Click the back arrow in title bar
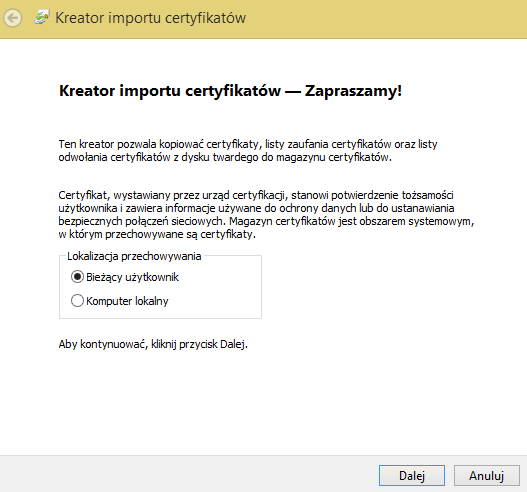Screen dimensions: 527x492 (x=13, y=18)
